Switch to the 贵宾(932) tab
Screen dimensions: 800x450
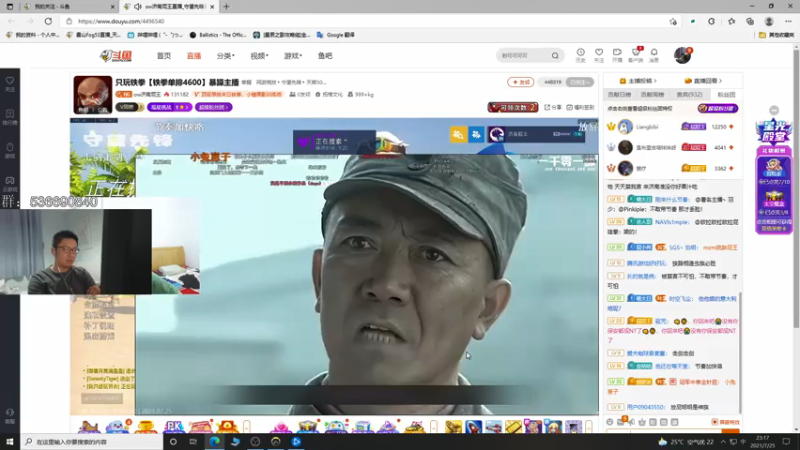coord(689,94)
